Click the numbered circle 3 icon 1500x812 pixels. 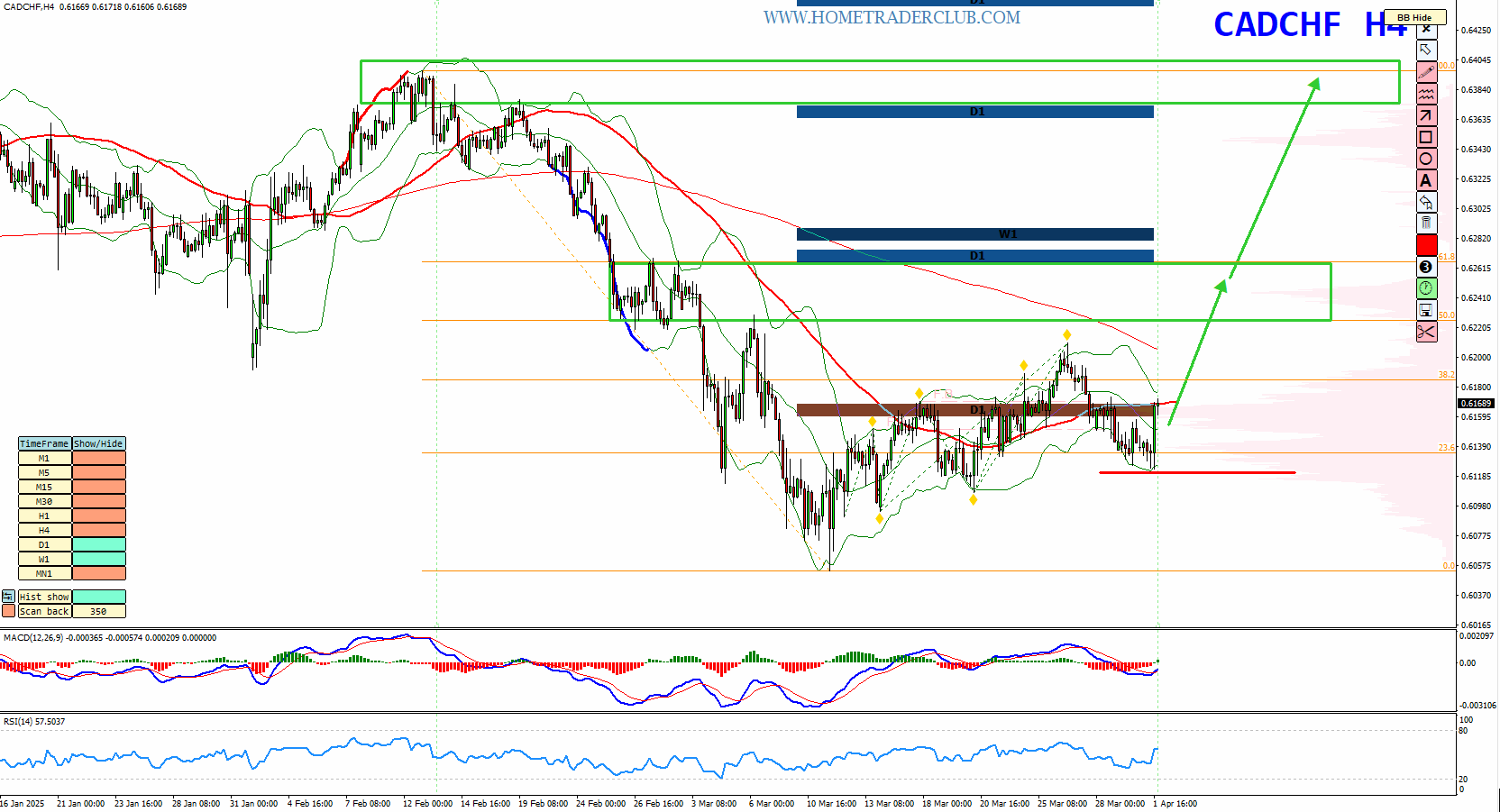(1426, 267)
